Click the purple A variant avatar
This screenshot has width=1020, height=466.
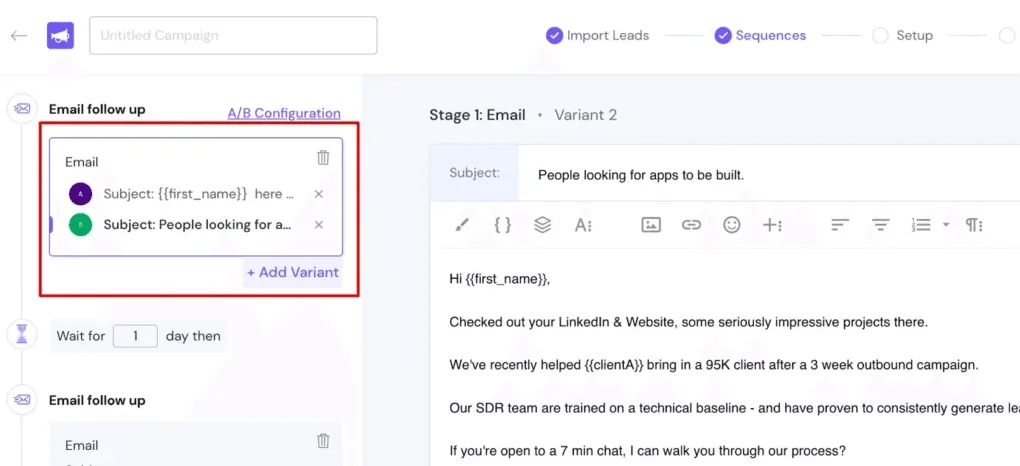pos(80,194)
